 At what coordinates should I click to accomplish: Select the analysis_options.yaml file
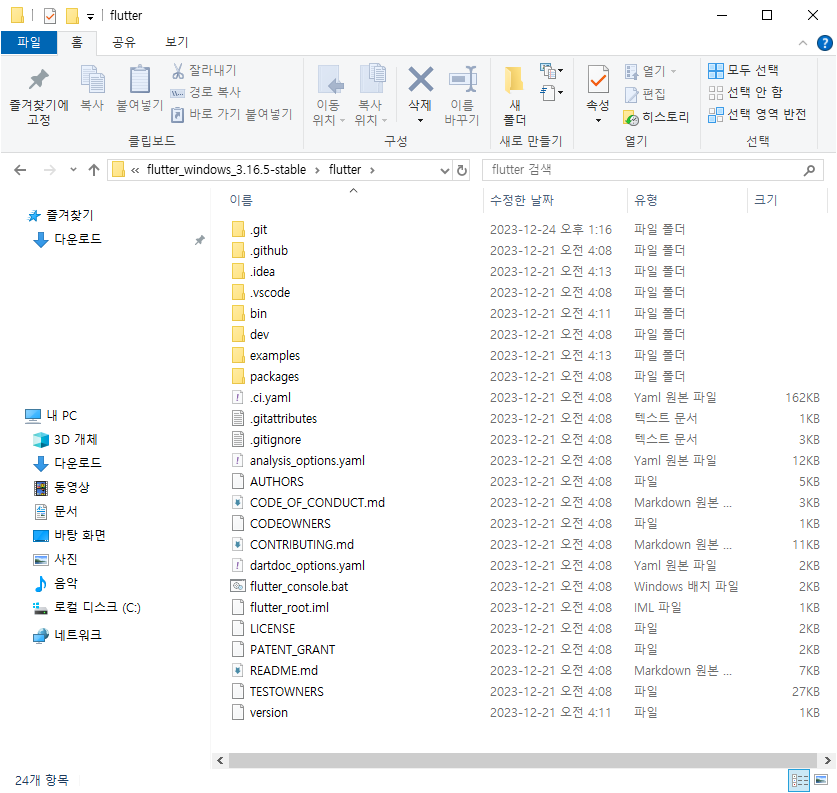coord(307,461)
